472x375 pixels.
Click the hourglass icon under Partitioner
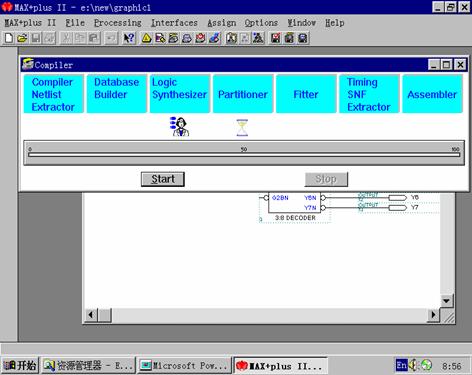(x=242, y=127)
